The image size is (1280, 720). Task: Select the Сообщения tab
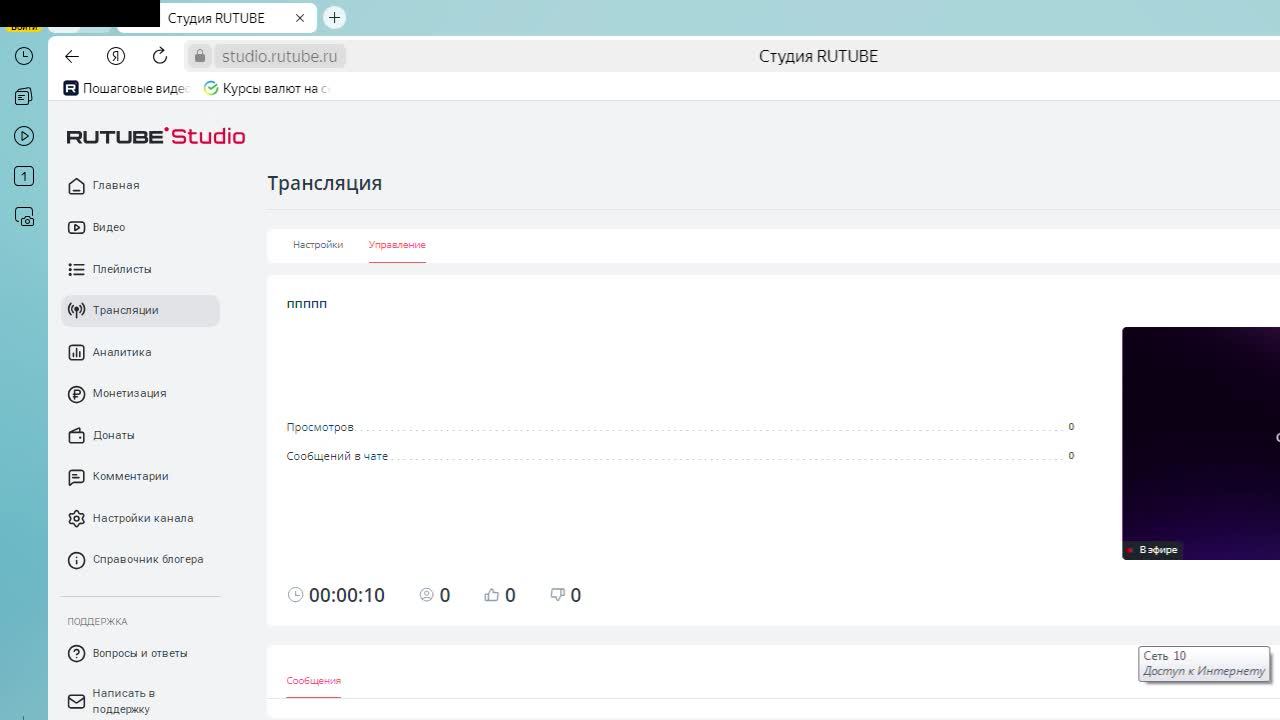click(x=314, y=681)
